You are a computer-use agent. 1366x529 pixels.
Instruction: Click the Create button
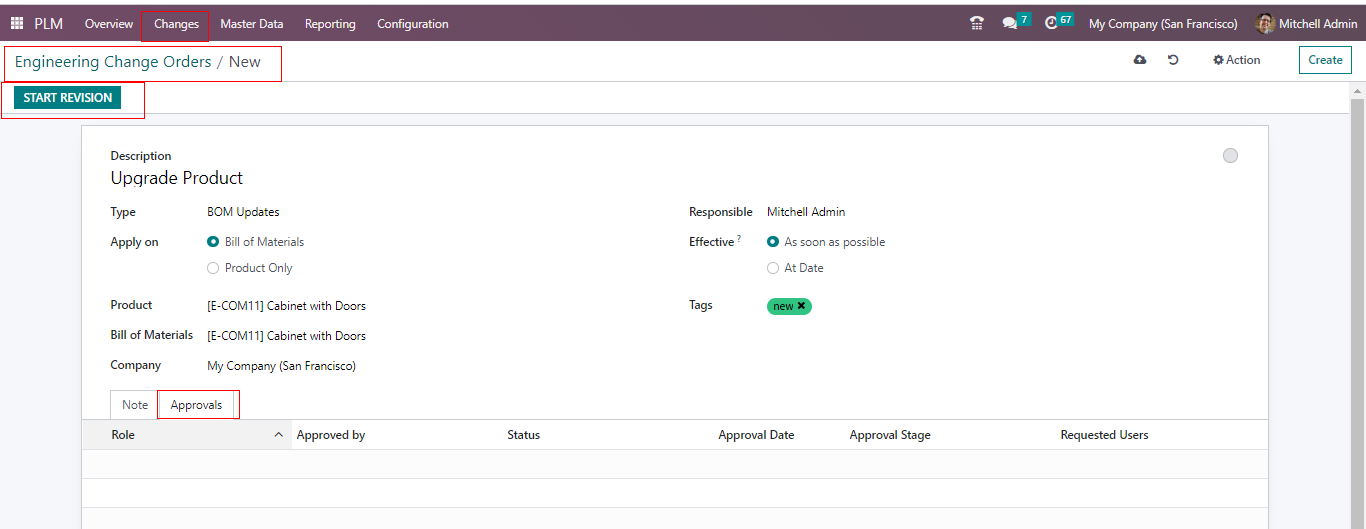coord(1325,60)
